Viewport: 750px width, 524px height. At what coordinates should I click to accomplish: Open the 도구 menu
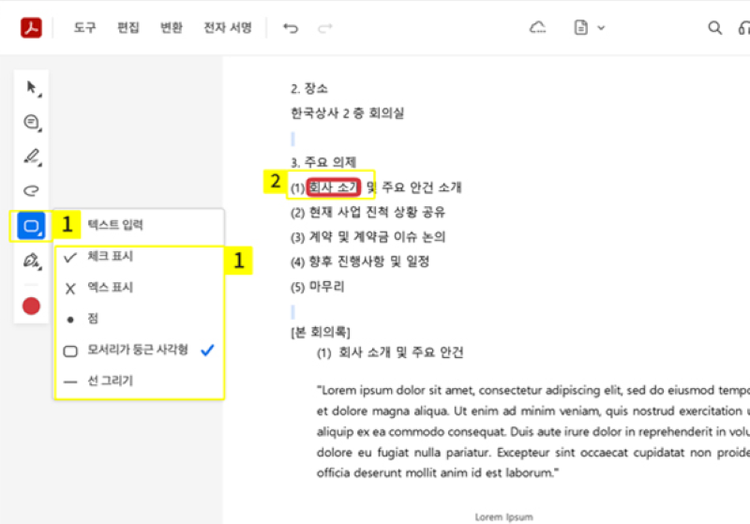(x=85, y=28)
